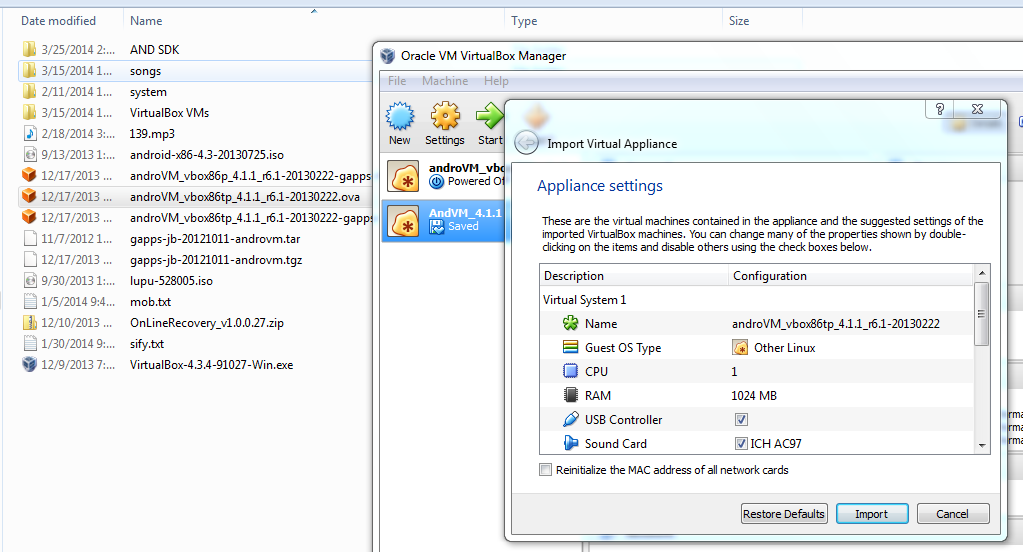Click the OnLineRecovery zip archive icon

coord(29,322)
